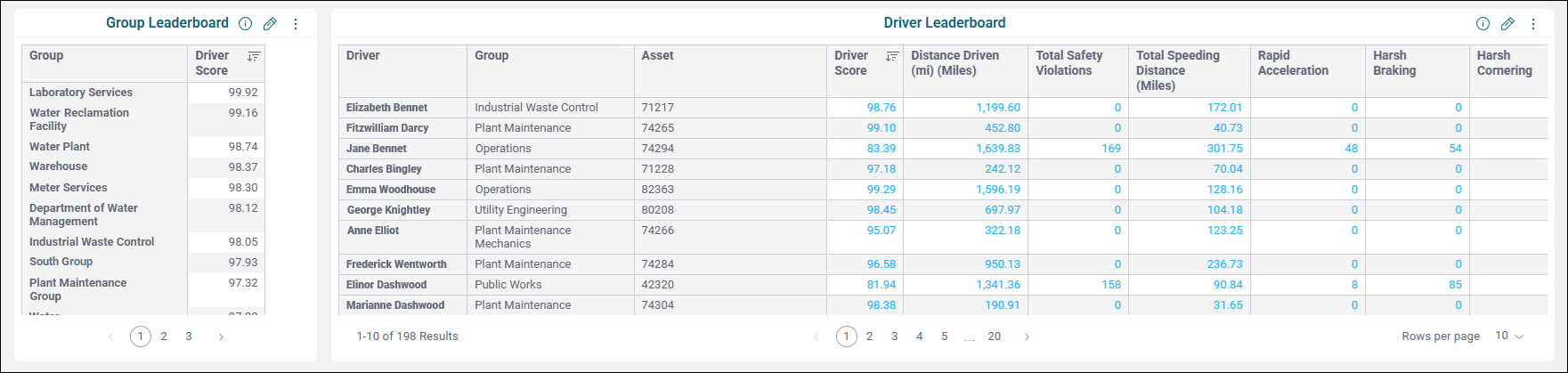Select Warehouse group row
The width and height of the screenshot is (1568, 373).
(x=59, y=166)
